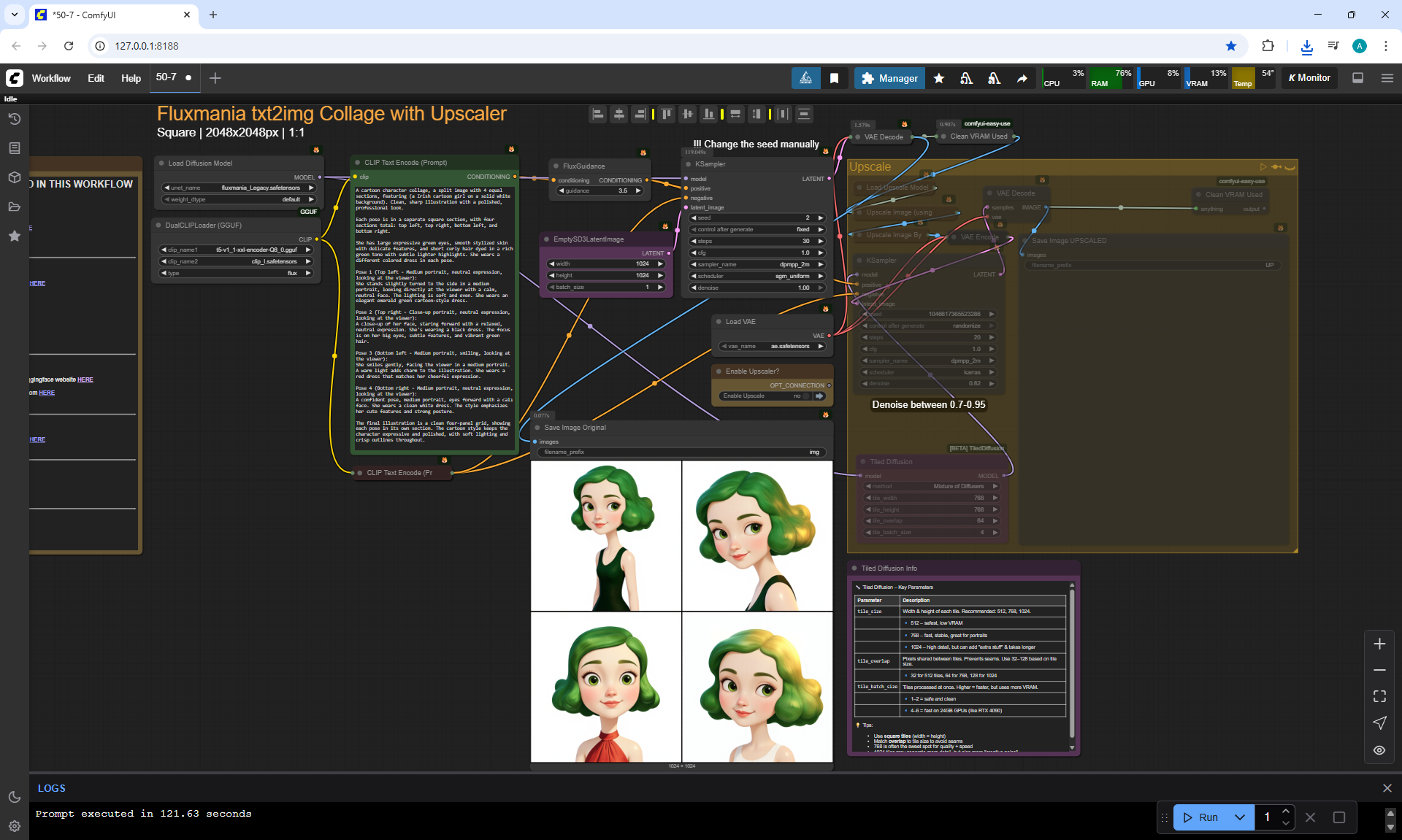Open the Workflow menu
Screen dimensions: 1402x840
click(x=51, y=78)
